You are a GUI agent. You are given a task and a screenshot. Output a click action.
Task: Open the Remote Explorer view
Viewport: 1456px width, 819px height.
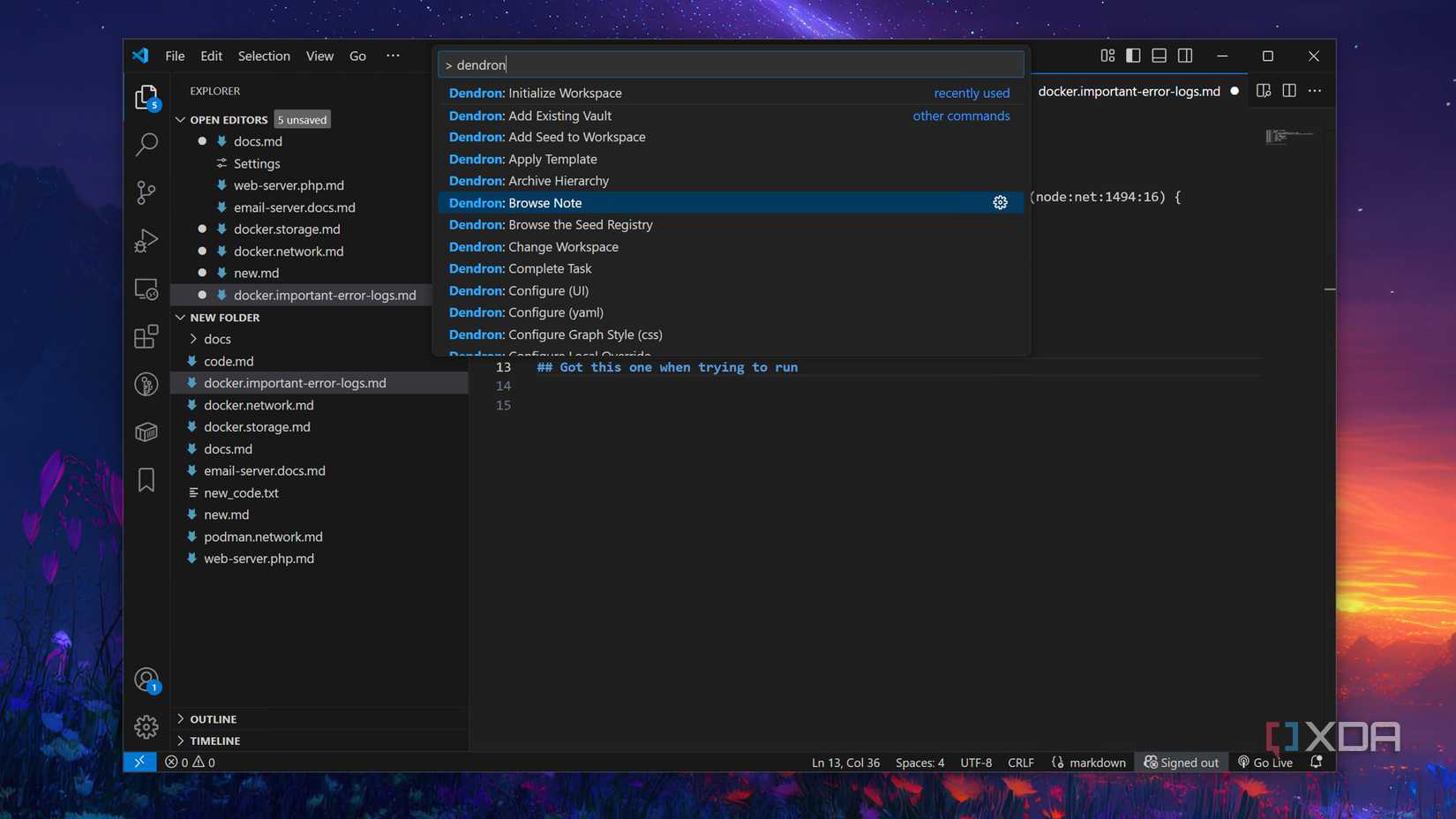click(146, 289)
